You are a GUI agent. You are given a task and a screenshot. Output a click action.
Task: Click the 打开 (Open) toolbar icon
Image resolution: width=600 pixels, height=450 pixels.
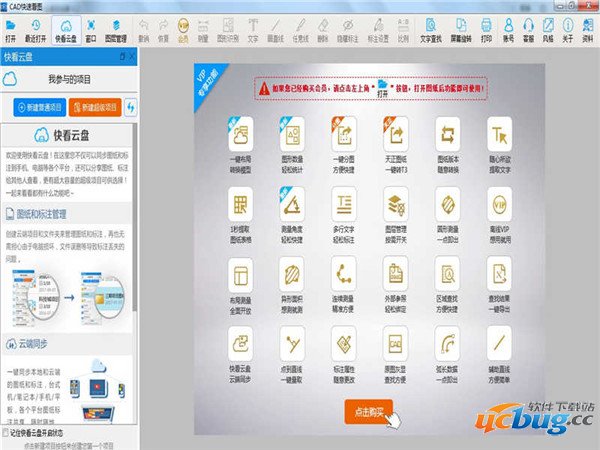(x=11, y=31)
